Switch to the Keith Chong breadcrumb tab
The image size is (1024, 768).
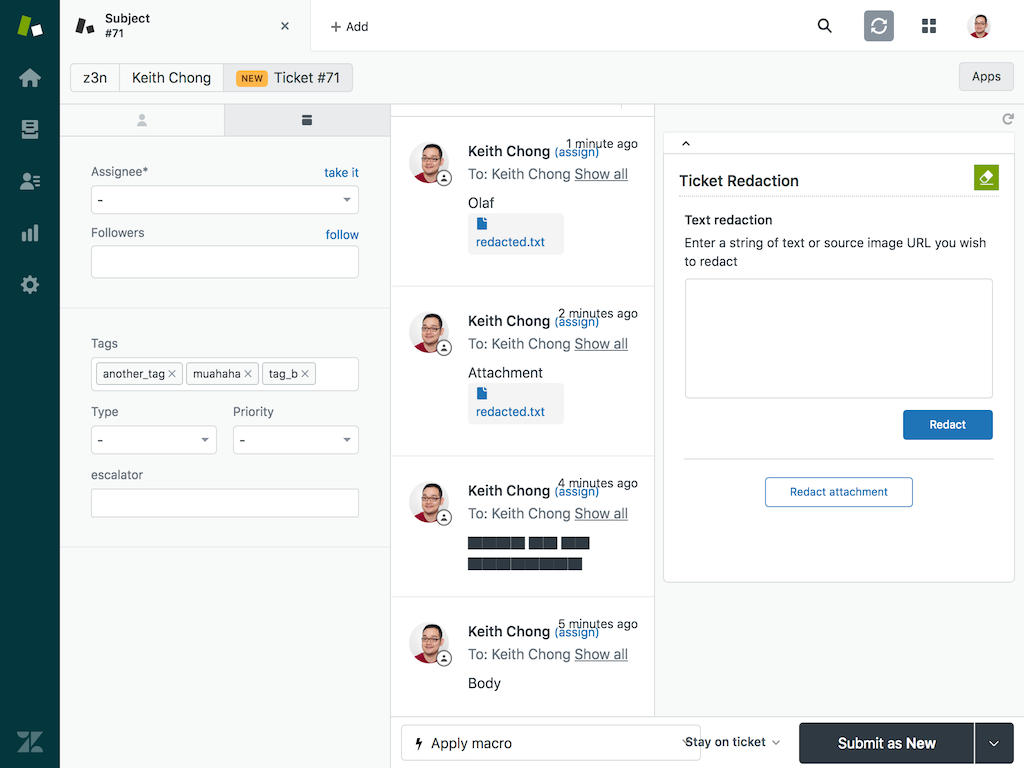tap(171, 78)
